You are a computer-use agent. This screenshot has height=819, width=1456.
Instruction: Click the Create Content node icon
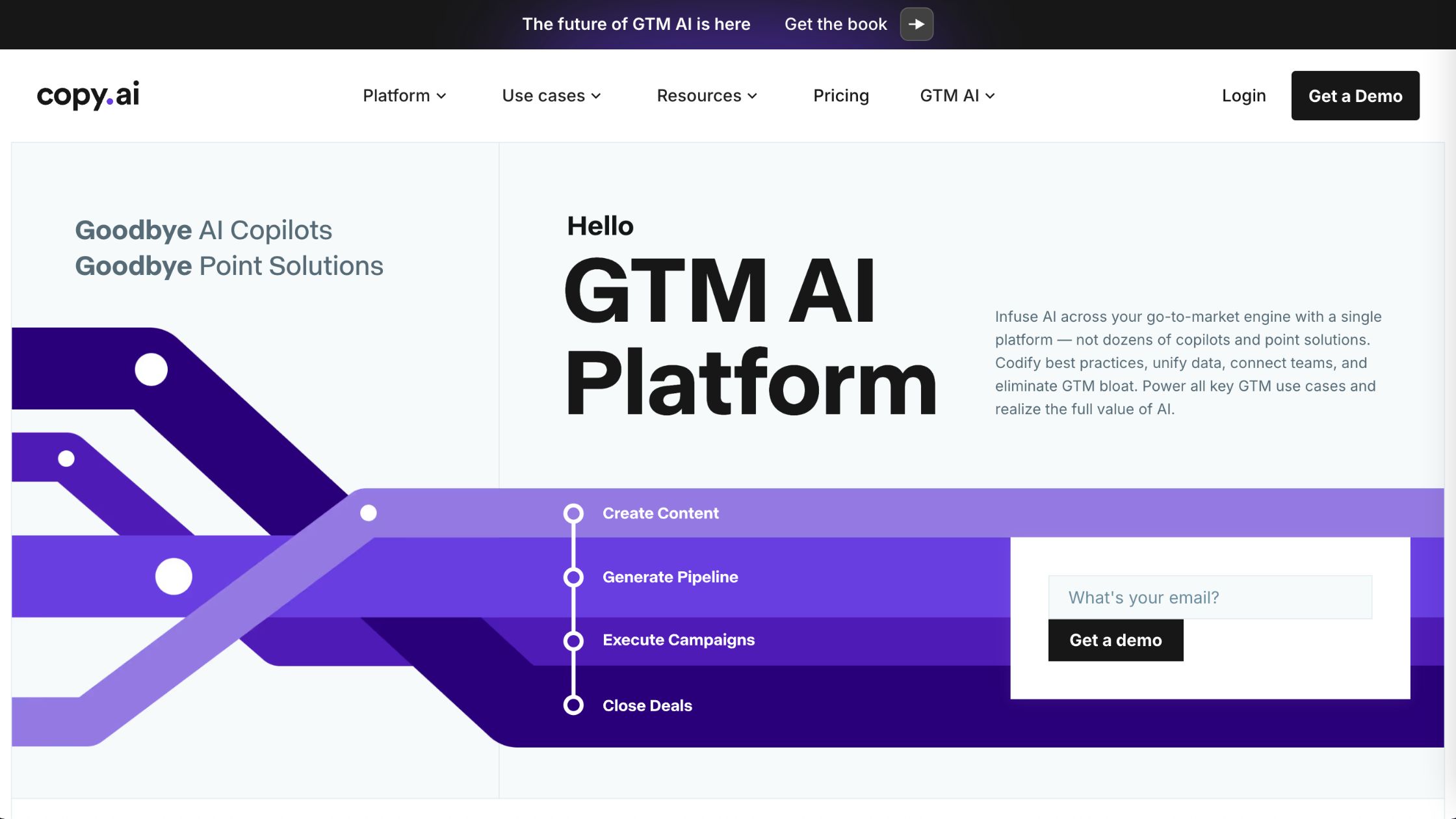tap(574, 513)
